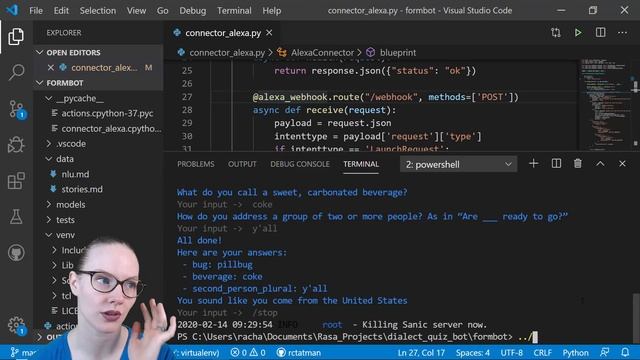Maximize the terminal panel with up chevron
The width and height of the screenshot is (640, 360).
pyautogui.click(x=600, y=164)
